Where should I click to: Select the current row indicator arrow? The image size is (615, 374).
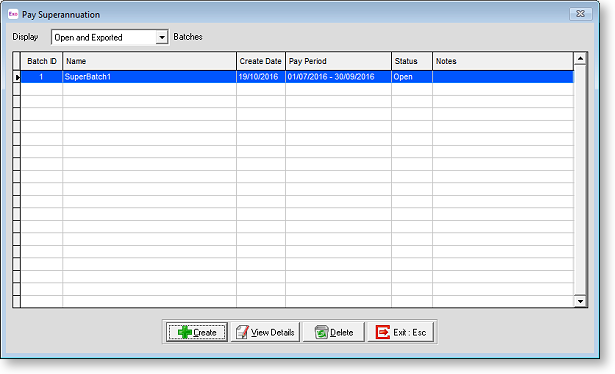pos(17,77)
